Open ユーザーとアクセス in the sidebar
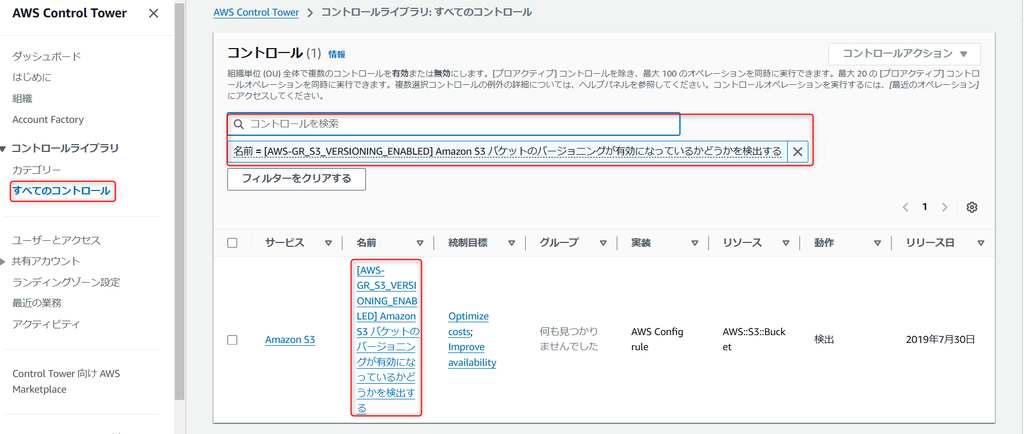The width and height of the screenshot is (1024, 434). (56, 240)
